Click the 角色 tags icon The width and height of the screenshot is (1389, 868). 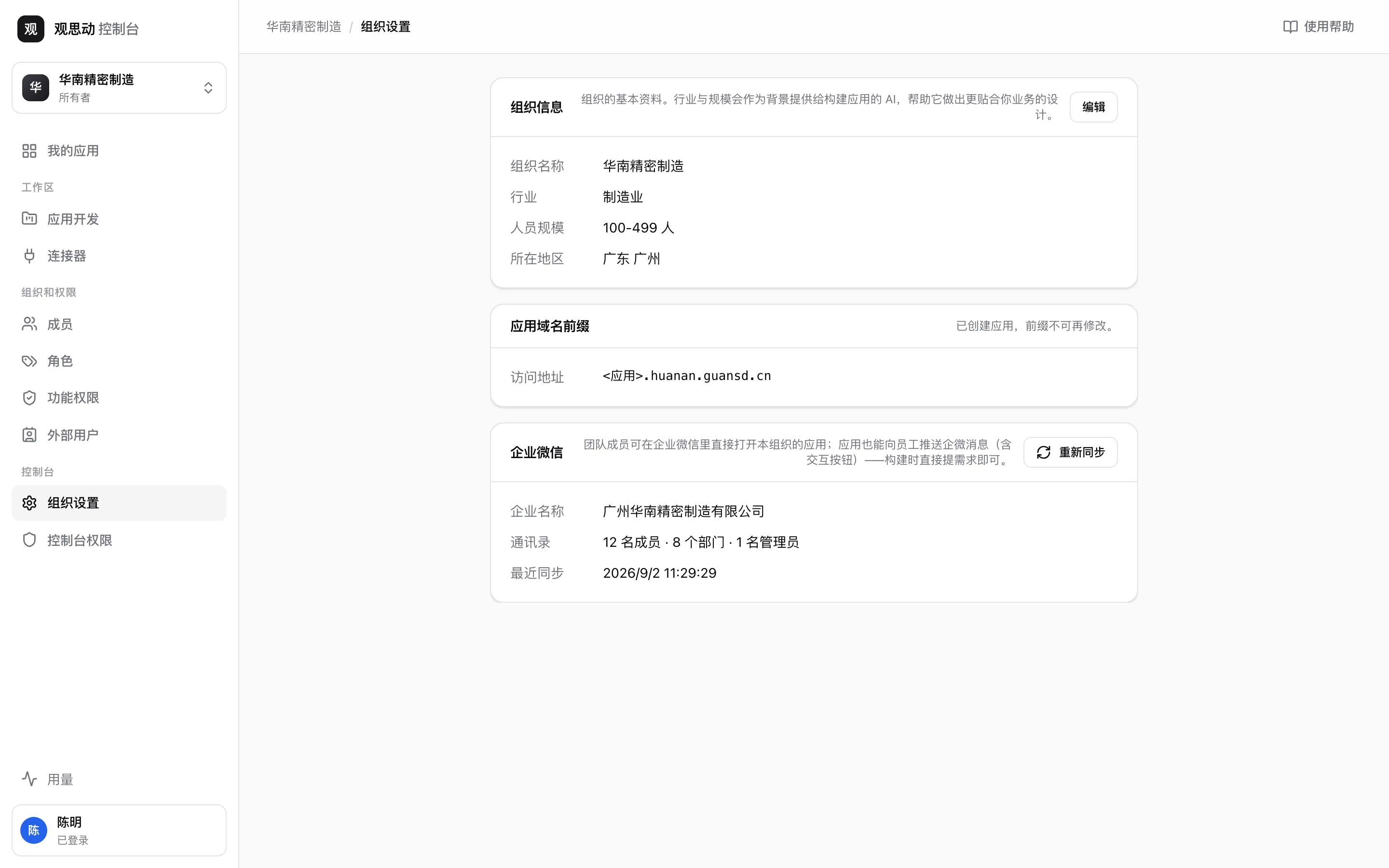29,361
